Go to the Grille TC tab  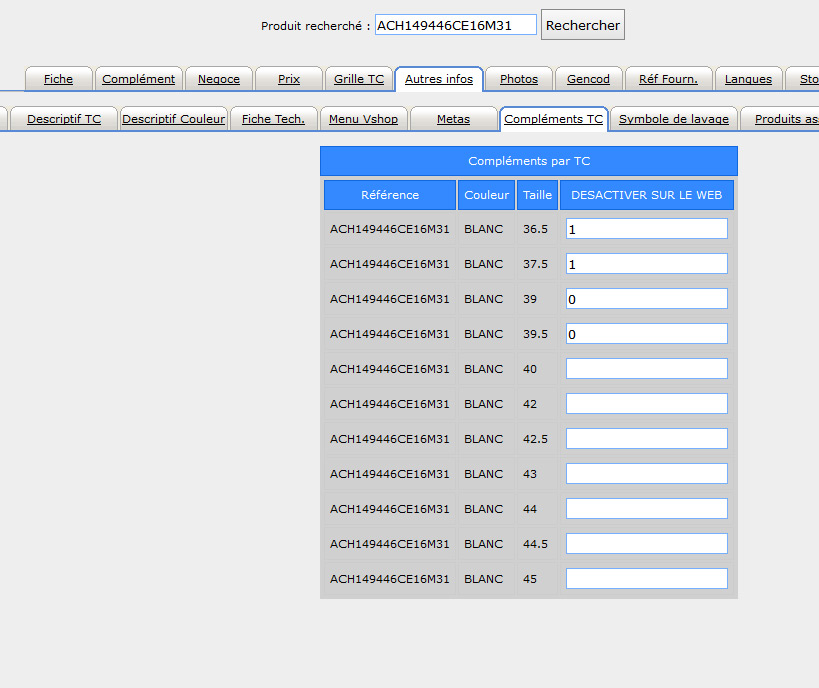358,79
